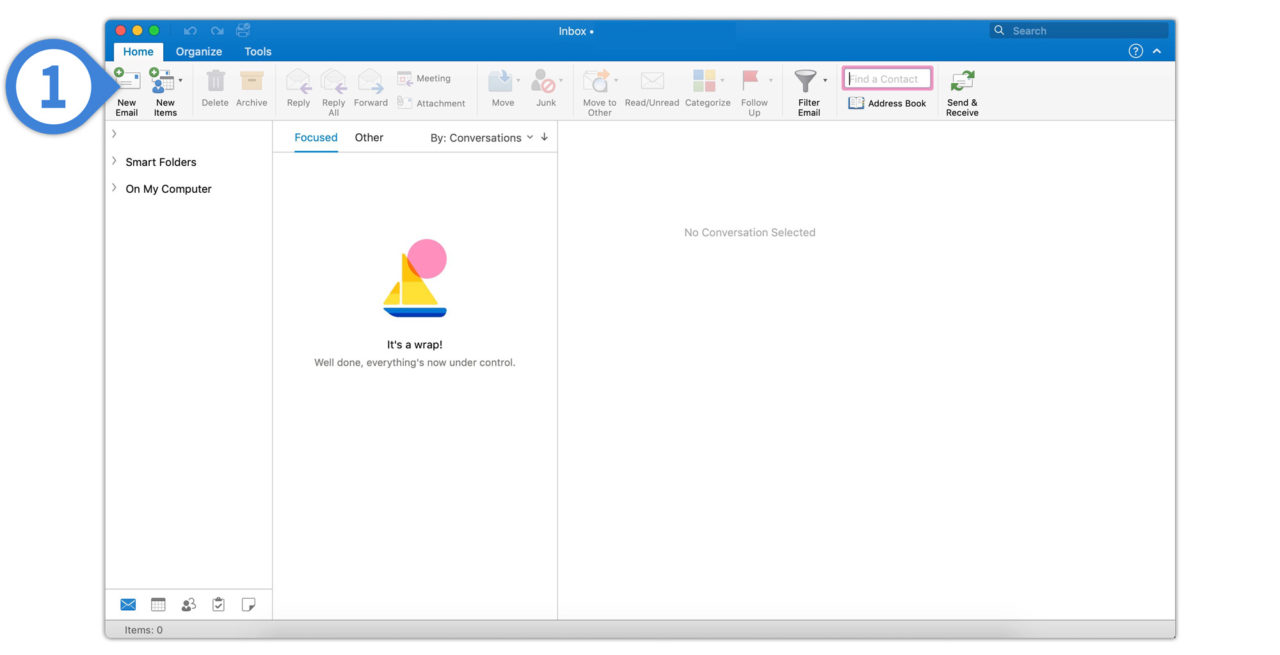Click the 'Items: 0' status text

point(144,630)
